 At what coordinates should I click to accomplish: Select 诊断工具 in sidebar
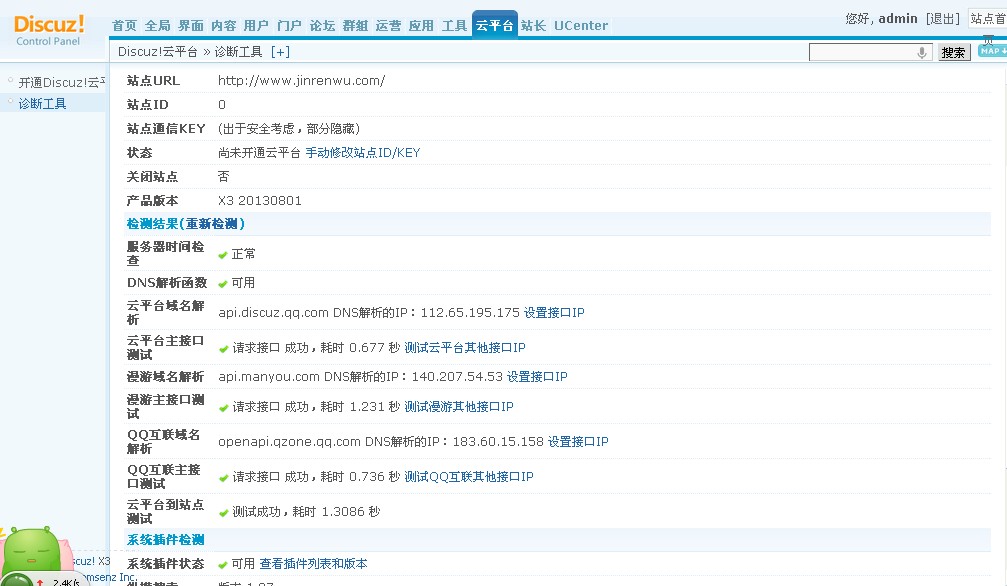[x=42, y=103]
